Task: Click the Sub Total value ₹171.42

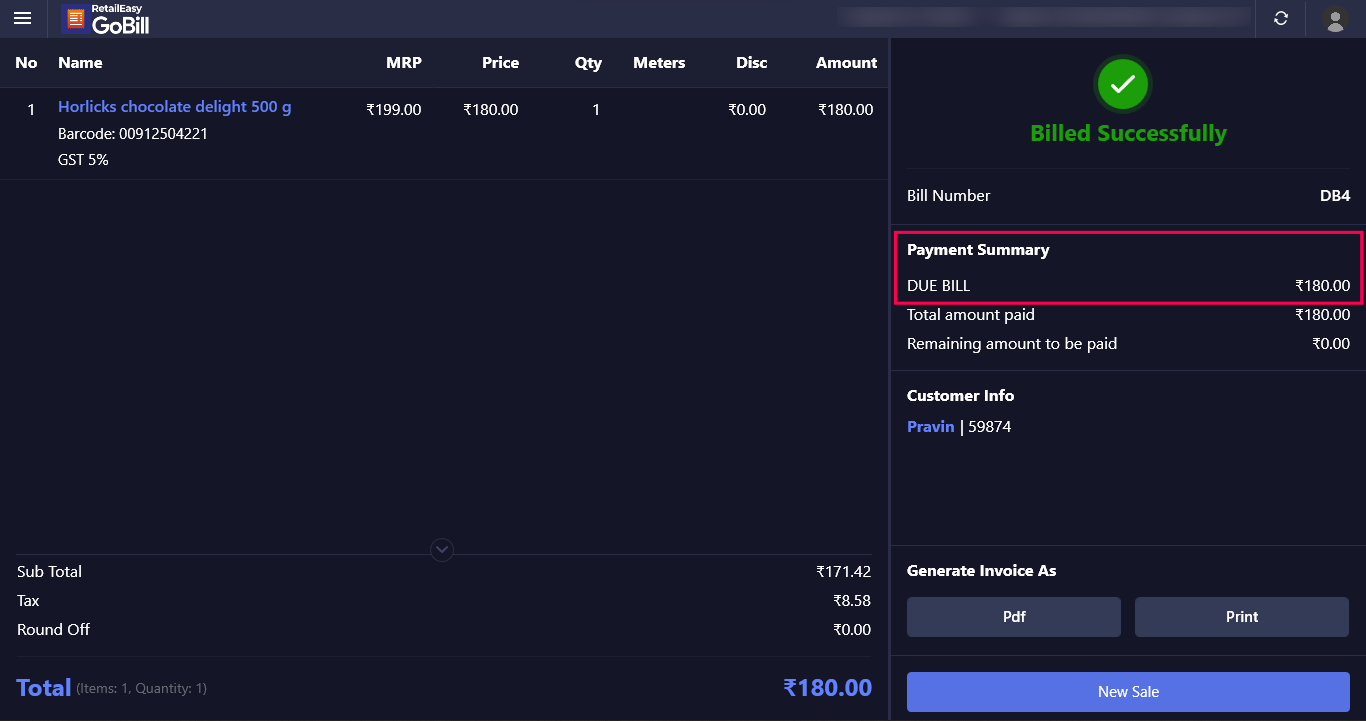Action: click(x=844, y=572)
